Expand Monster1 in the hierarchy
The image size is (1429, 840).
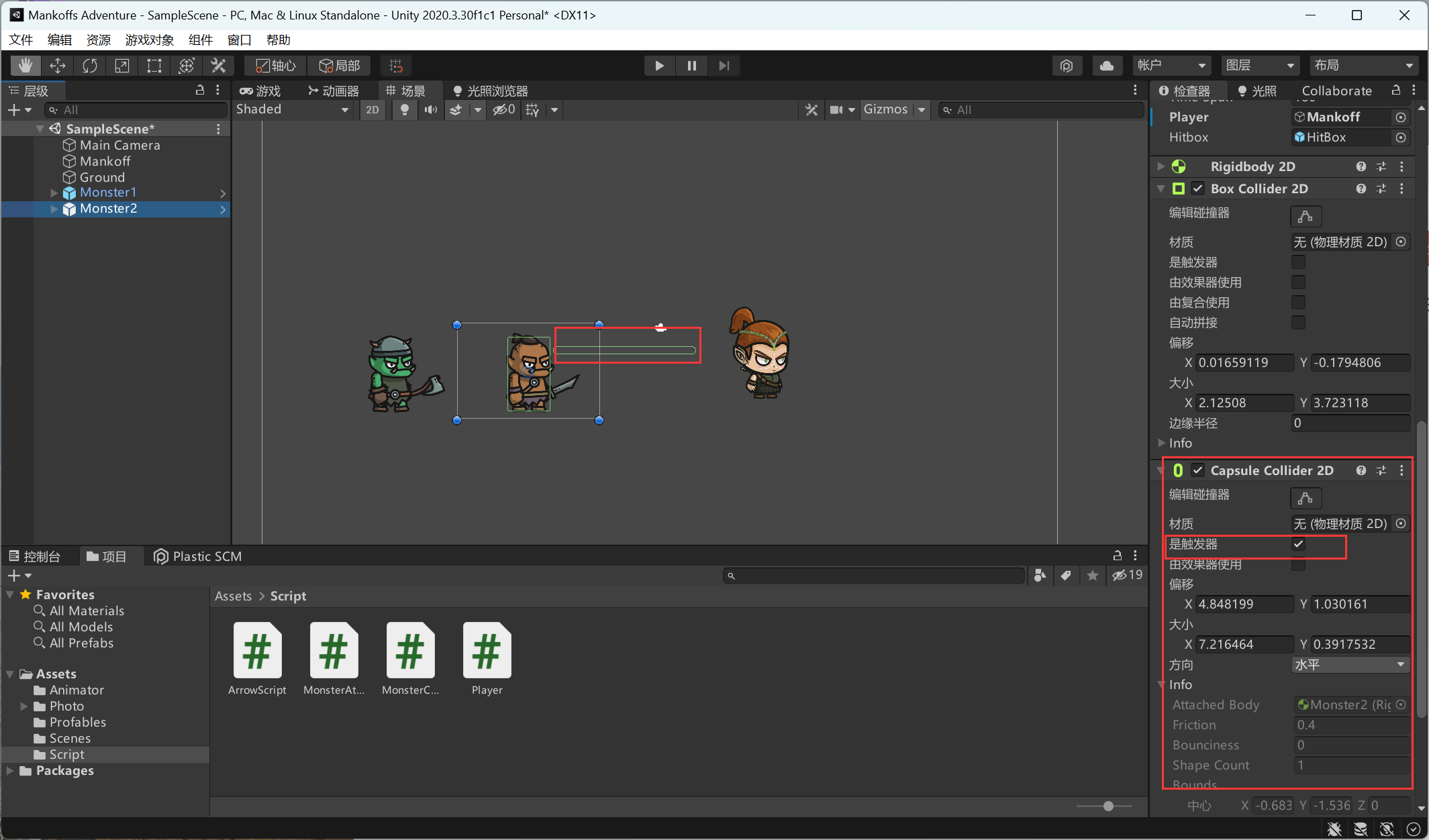tap(54, 193)
